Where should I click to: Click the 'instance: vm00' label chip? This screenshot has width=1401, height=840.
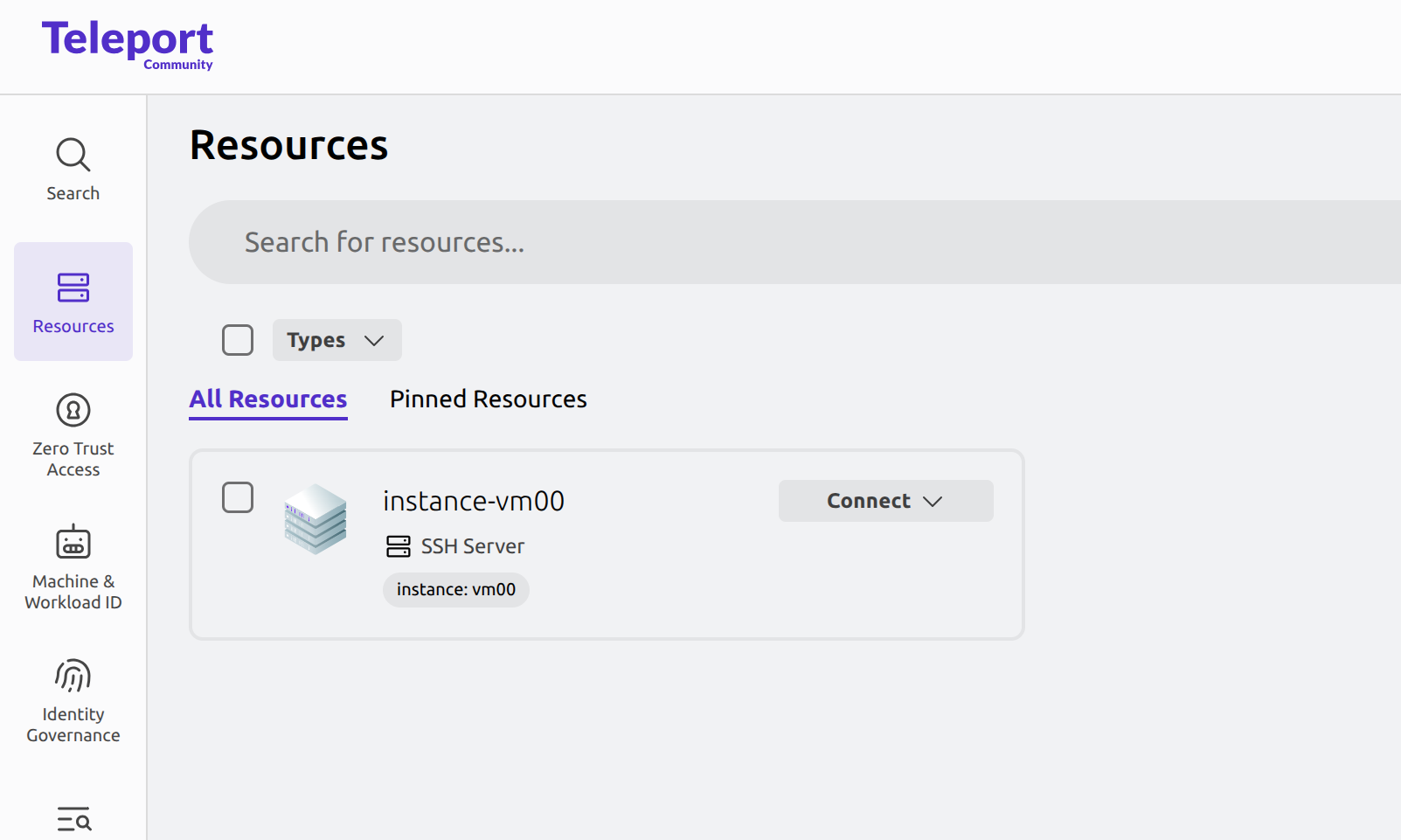tap(456, 590)
